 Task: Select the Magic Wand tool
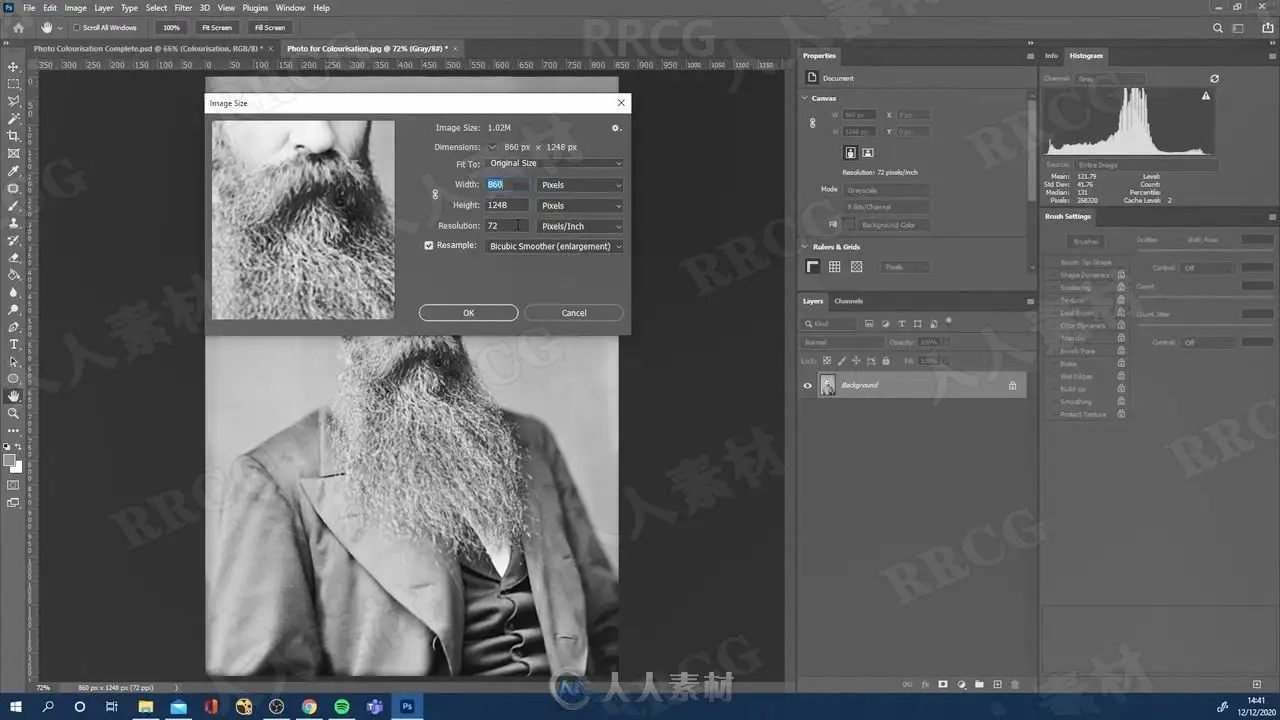13,119
